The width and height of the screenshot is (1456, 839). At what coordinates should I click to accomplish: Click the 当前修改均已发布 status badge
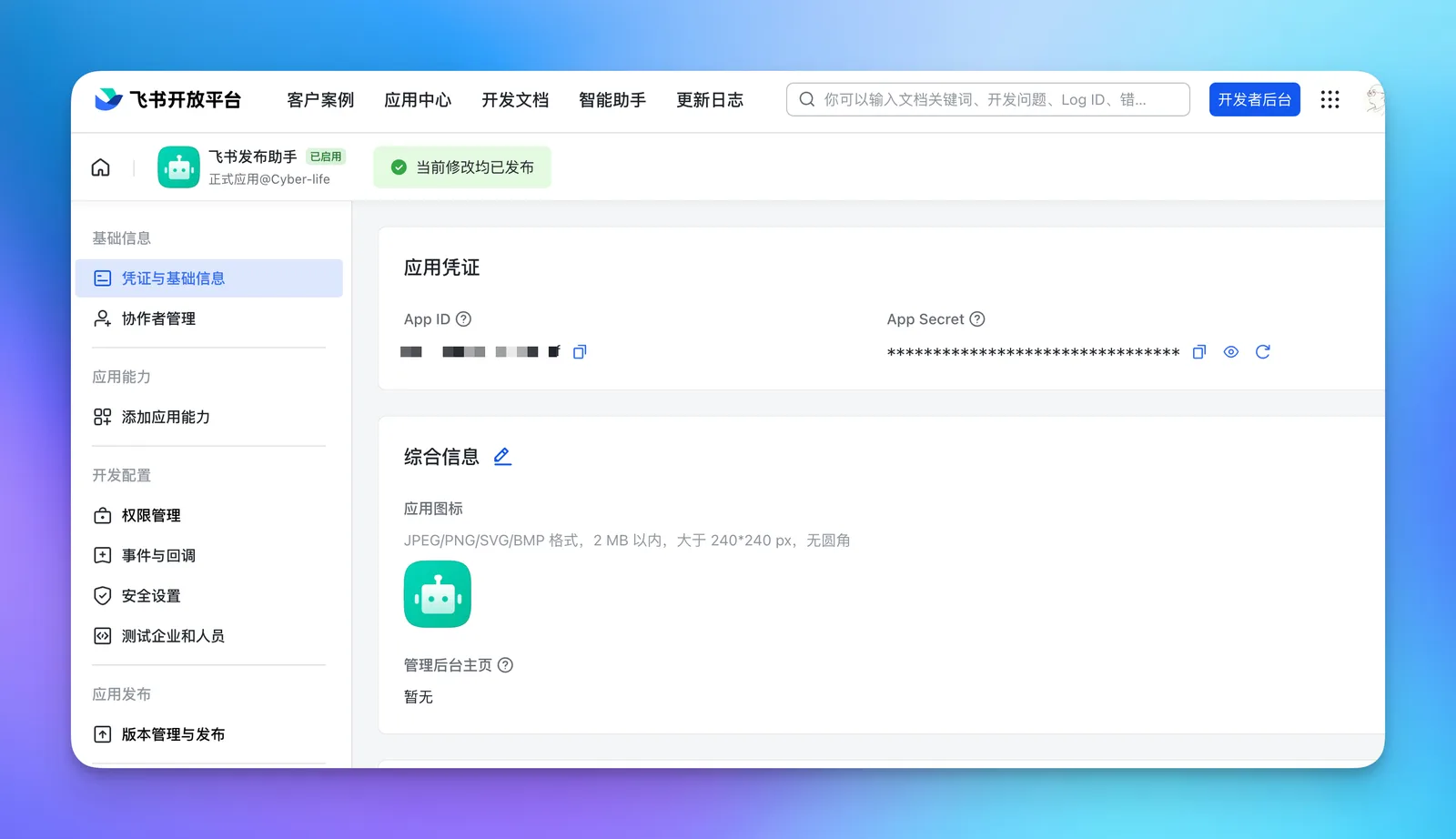click(x=462, y=167)
